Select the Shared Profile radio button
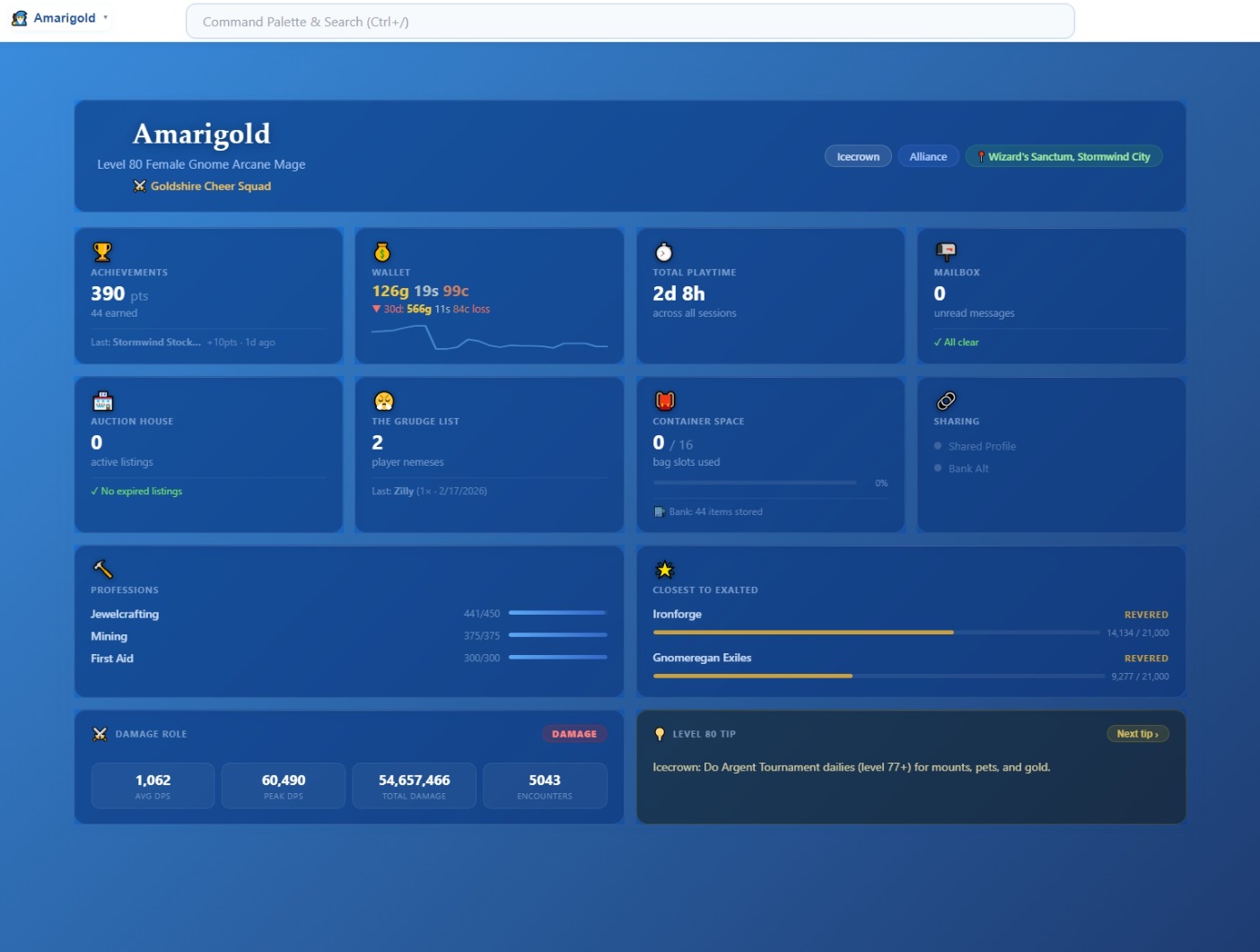1260x952 pixels. click(938, 446)
